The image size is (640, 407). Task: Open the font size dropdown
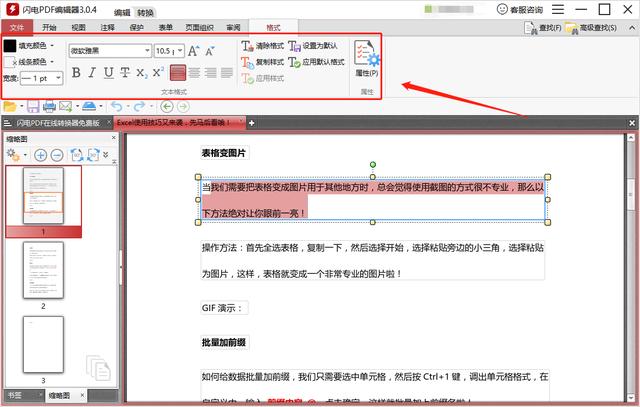[x=168, y=50]
